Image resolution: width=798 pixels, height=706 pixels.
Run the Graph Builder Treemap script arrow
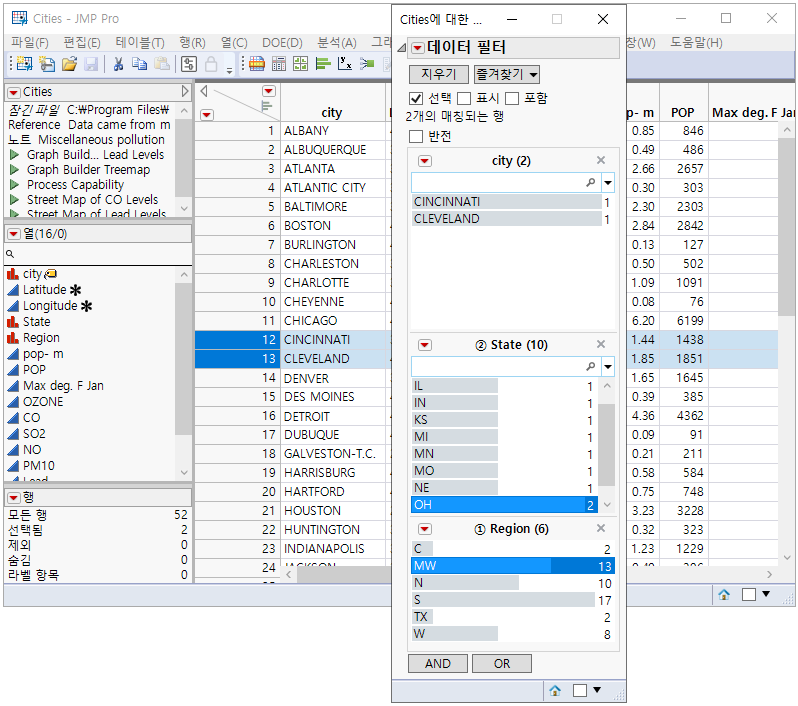point(15,170)
